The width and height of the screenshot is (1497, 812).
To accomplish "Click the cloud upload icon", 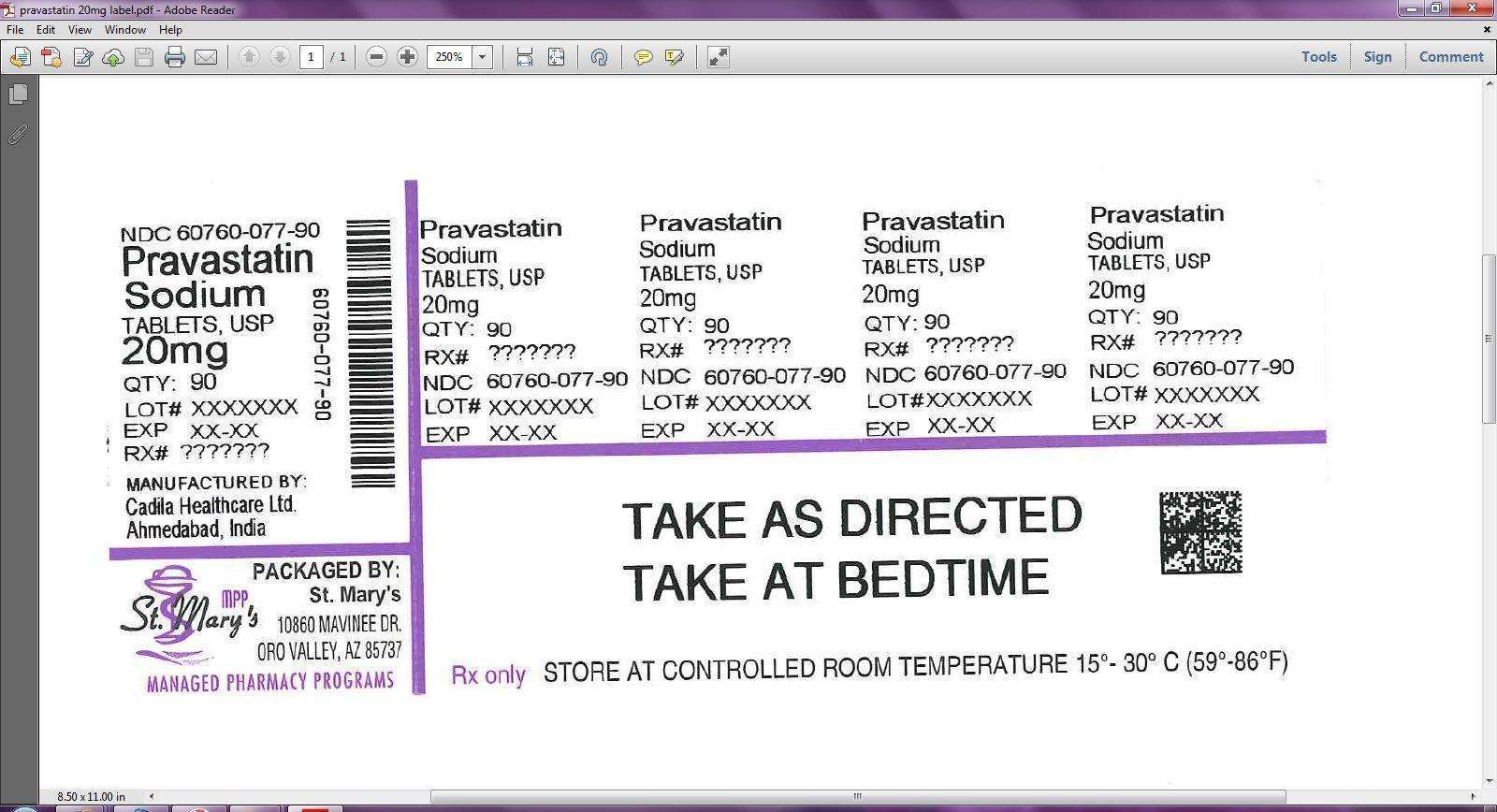I will click(x=113, y=57).
